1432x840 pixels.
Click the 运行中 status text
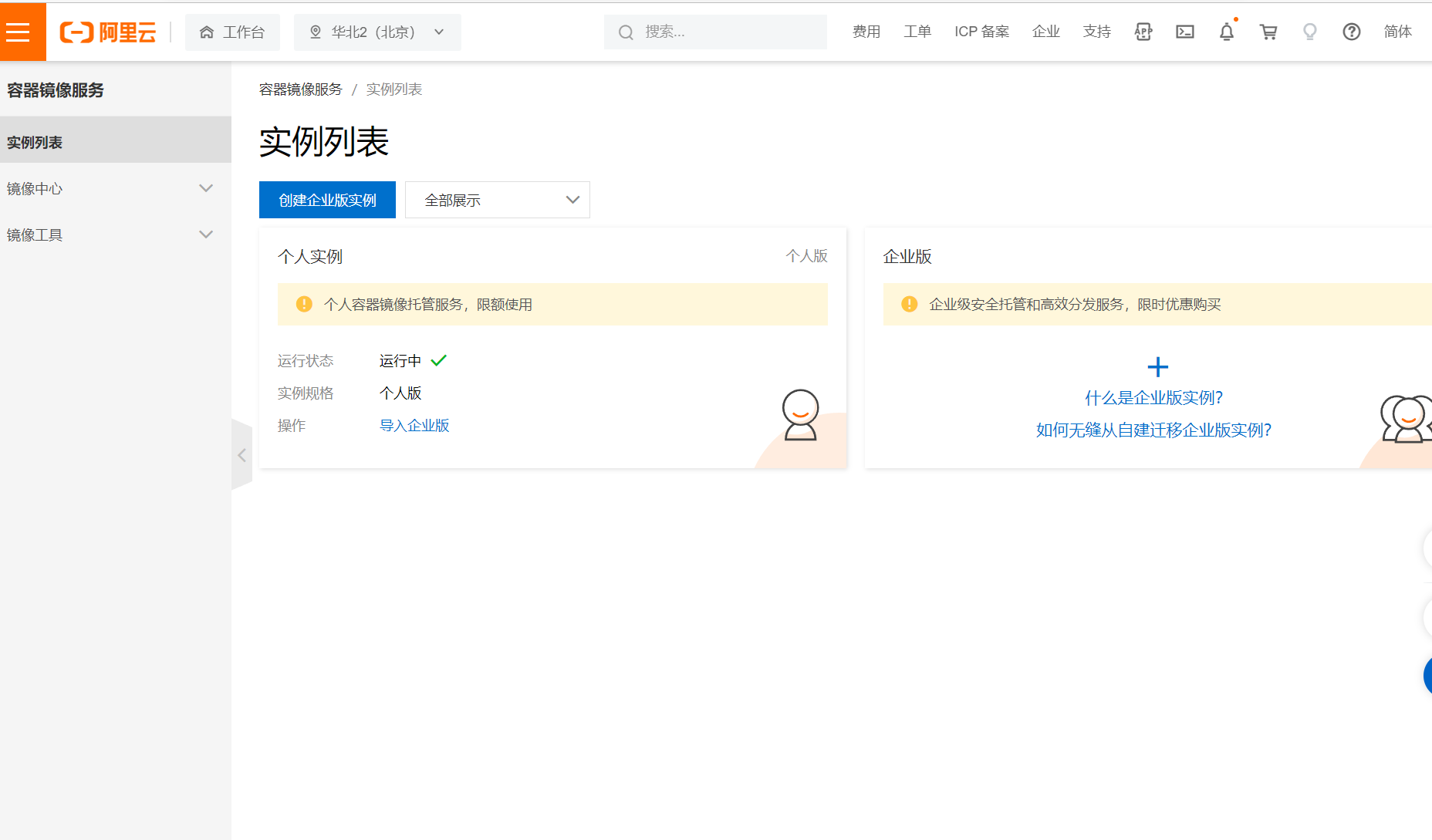coord(400,361)
